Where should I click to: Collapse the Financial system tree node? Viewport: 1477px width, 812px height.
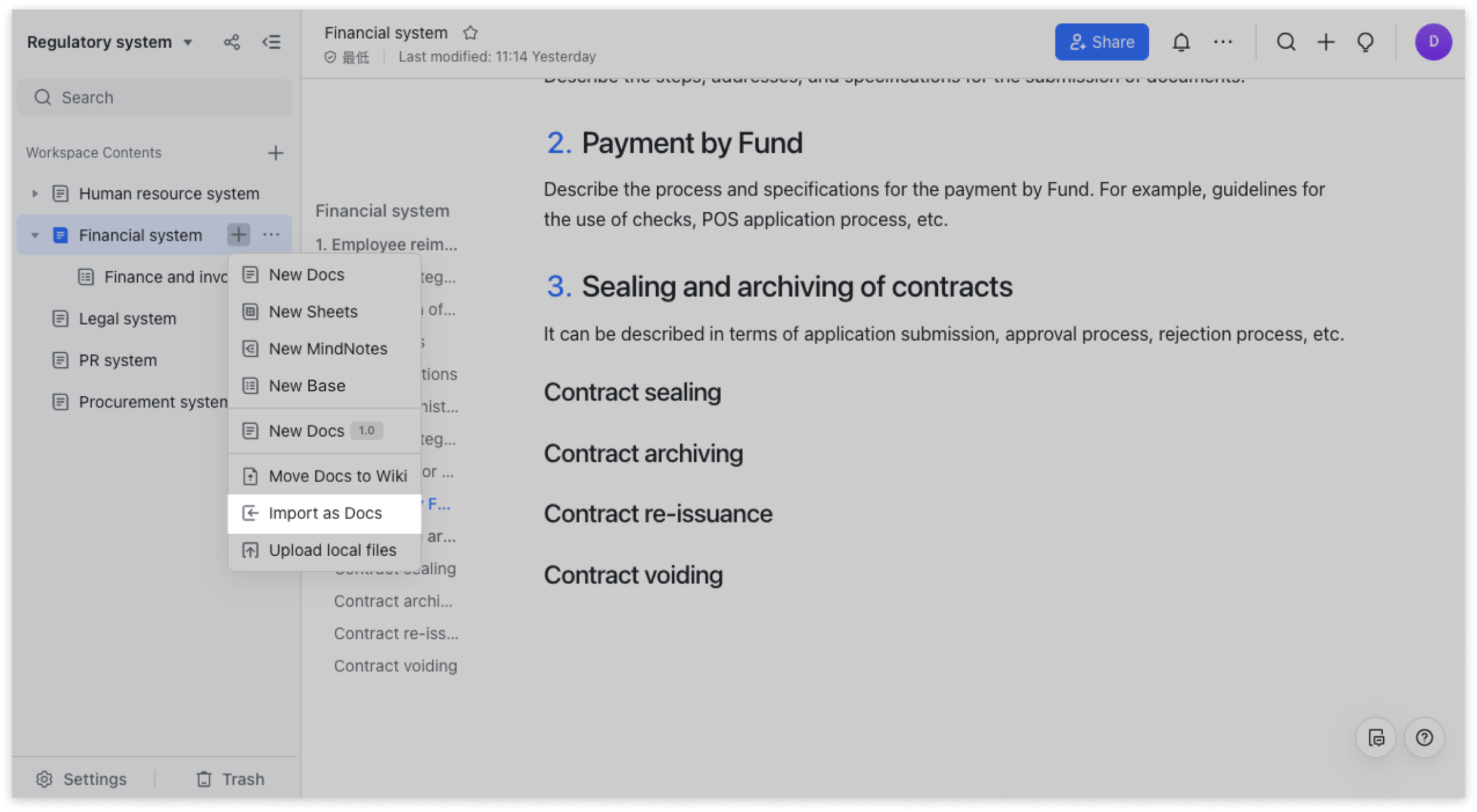coord(35,235)
